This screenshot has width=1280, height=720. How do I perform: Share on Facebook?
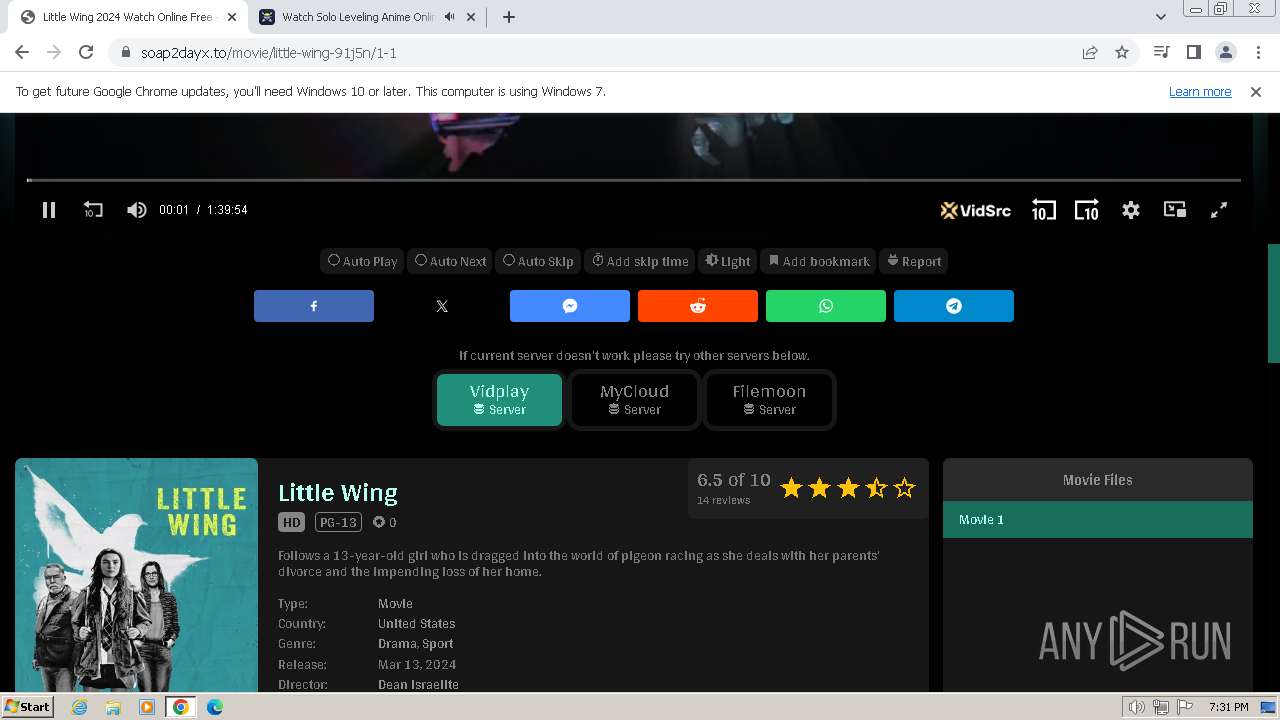[x=314, y=306]
